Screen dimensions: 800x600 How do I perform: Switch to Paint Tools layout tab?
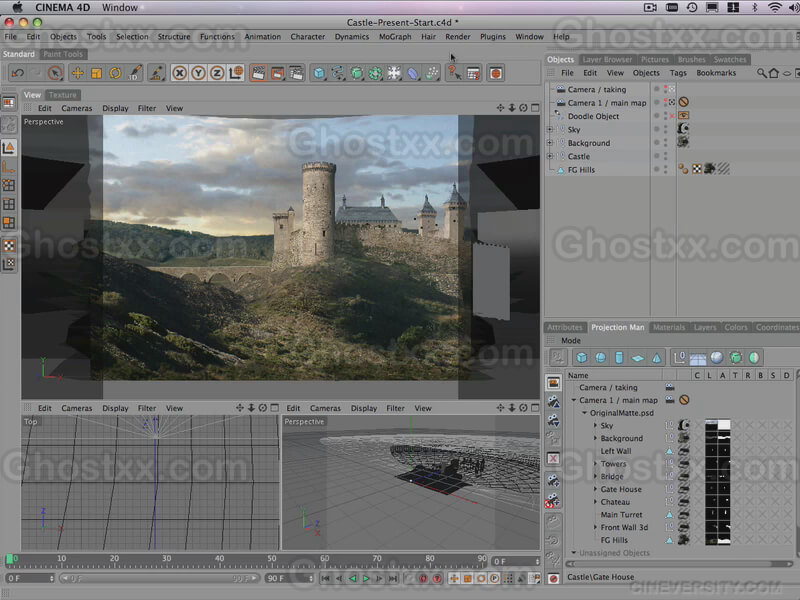(63, 54)
